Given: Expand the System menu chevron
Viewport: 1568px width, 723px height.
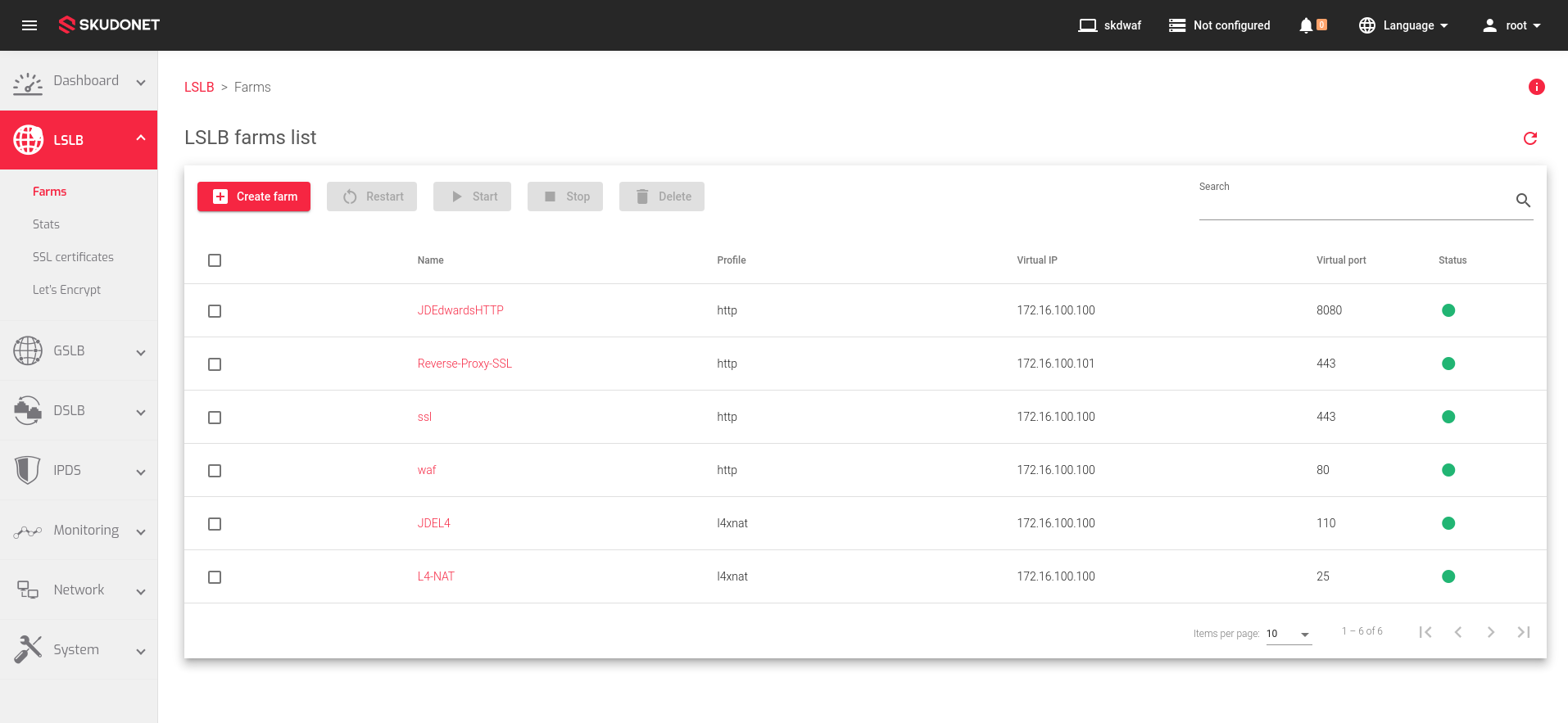Looking at the screenshot, I should [141, 652].
